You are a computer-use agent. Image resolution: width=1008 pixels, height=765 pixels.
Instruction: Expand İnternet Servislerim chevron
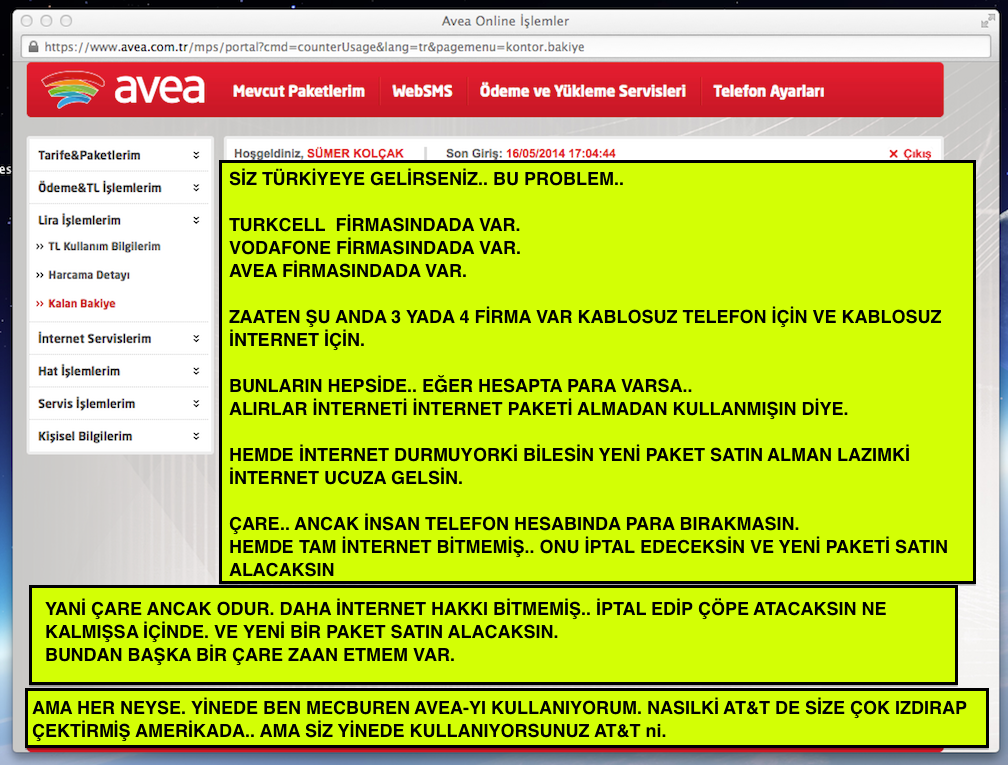click(x=196, y=338)
